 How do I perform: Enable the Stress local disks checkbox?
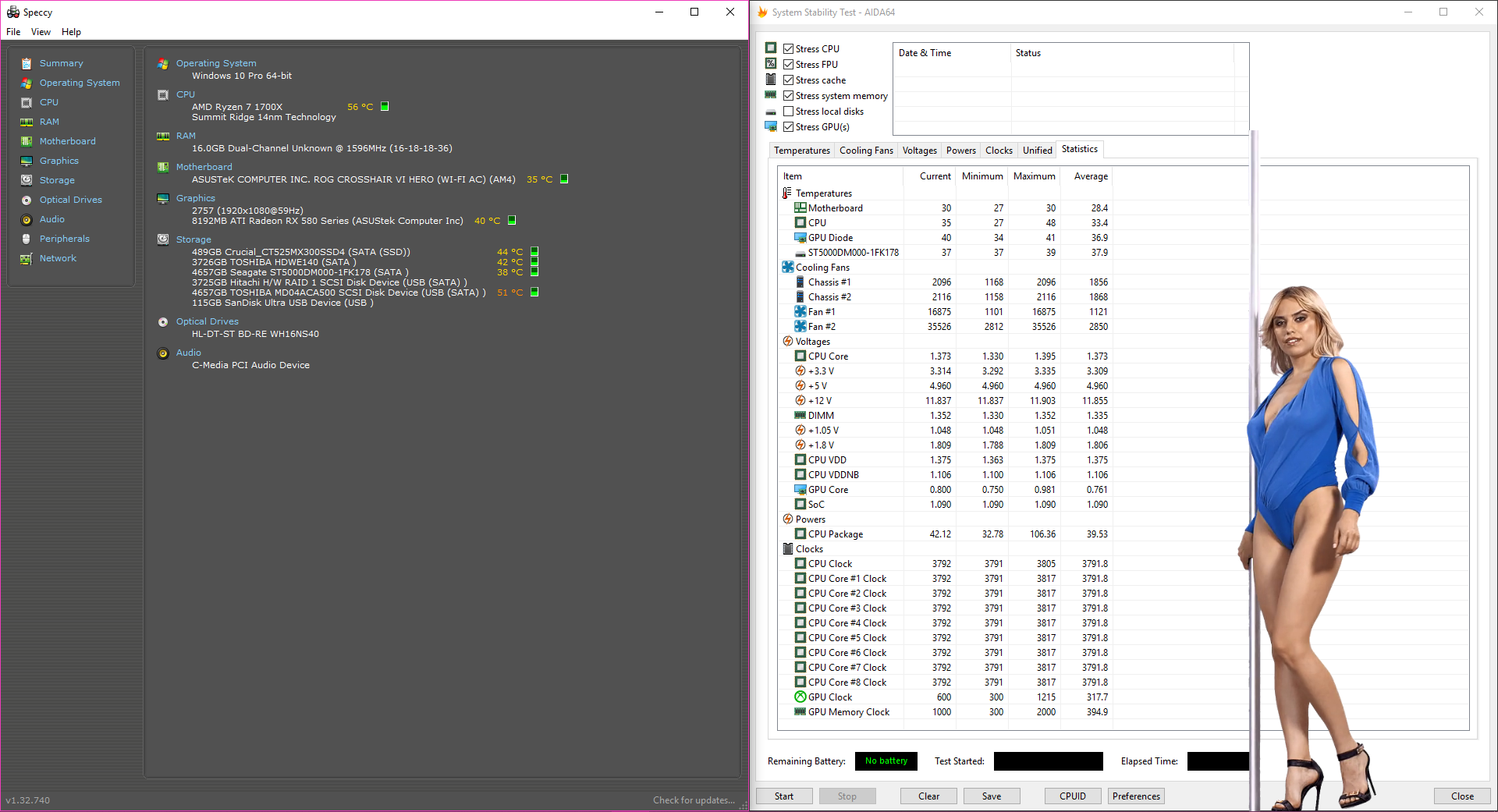click(x=789, y=111)
